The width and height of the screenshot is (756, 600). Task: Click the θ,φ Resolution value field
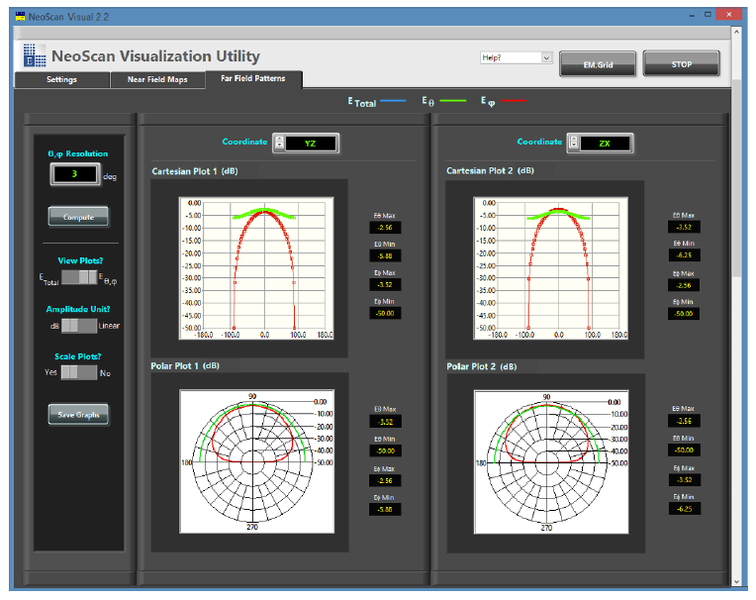[74, 174]
